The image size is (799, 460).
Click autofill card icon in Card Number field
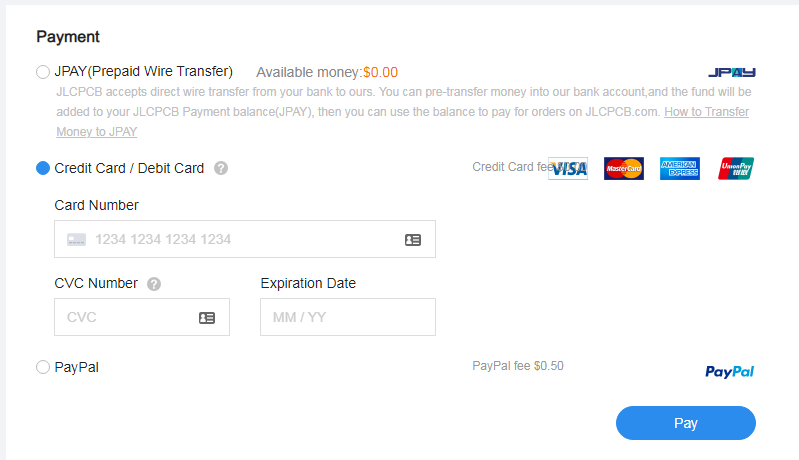click(413, 239)
